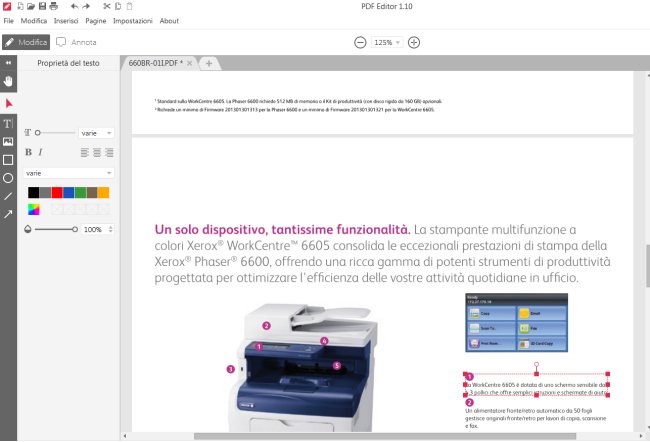The width and height of the screenshot is (650, 442).
Task: Click the Open file folder icon
Action: click(x=31, y=6)
